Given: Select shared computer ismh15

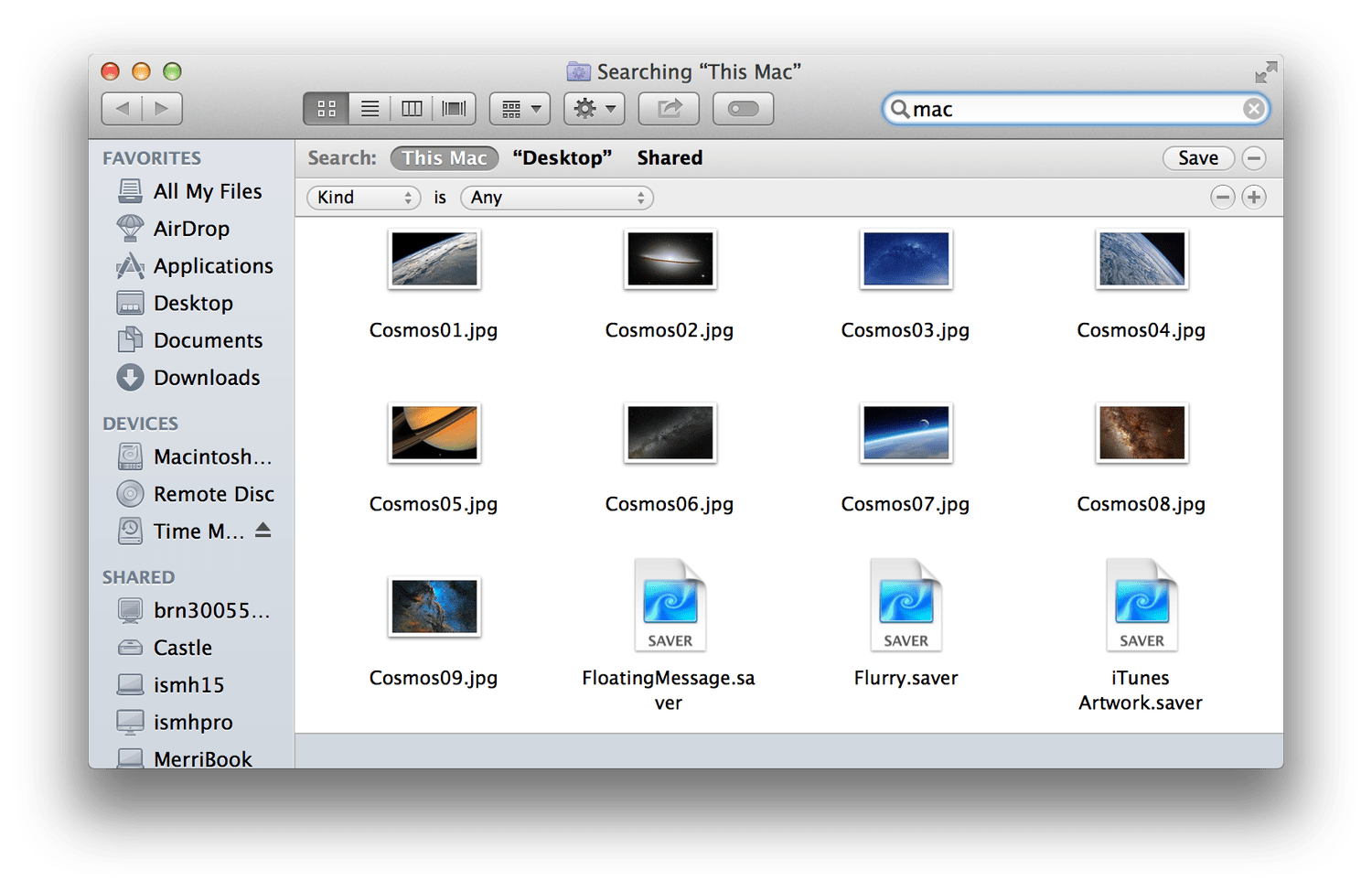Looking at the screenshot, I should click(191, 685).
